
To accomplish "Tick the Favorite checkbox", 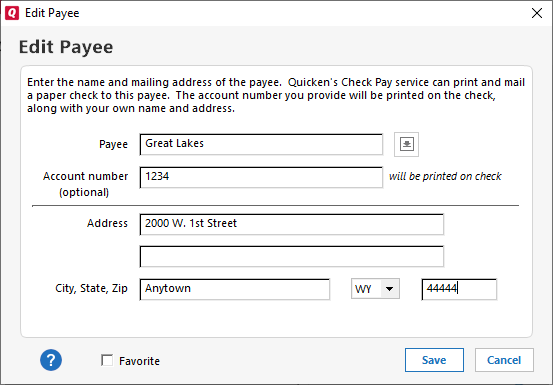I will [107, 360].
